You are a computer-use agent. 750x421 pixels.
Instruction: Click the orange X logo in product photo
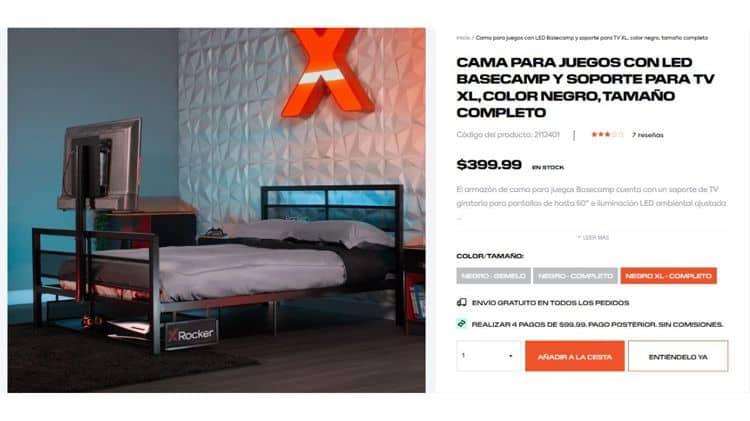(x=328, y=72)
